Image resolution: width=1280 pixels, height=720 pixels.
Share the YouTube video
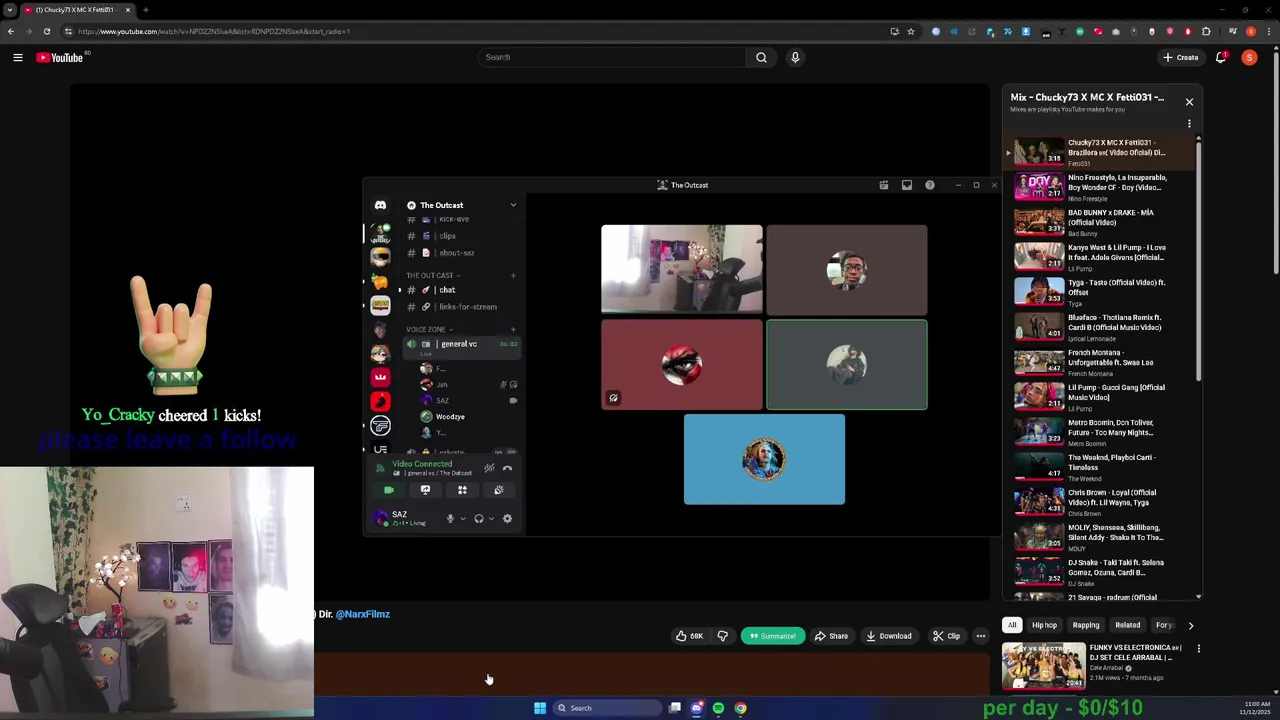pos(831,636)
